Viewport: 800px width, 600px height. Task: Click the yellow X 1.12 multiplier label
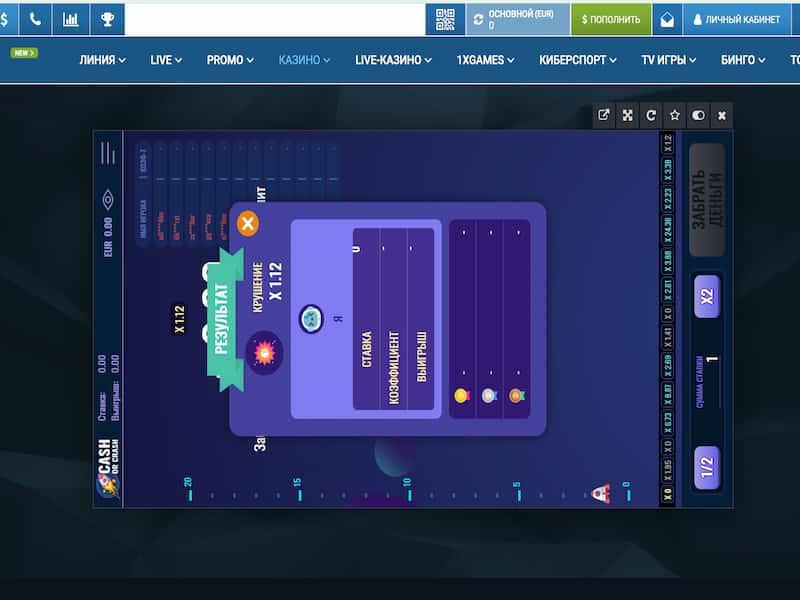(179, 319)
